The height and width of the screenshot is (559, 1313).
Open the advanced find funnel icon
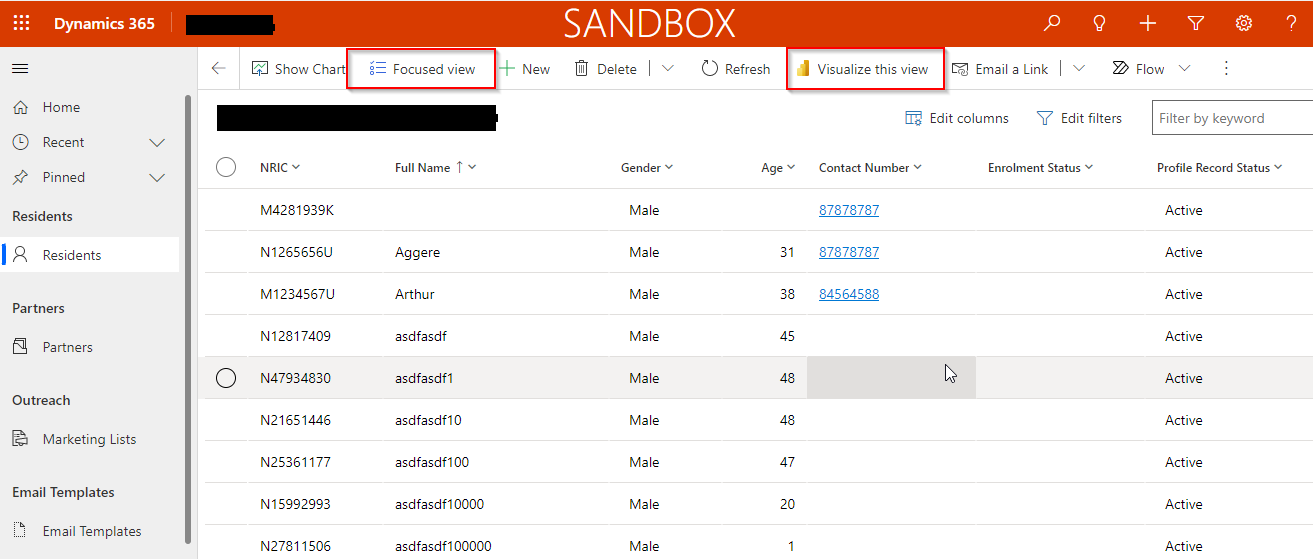1196,23
